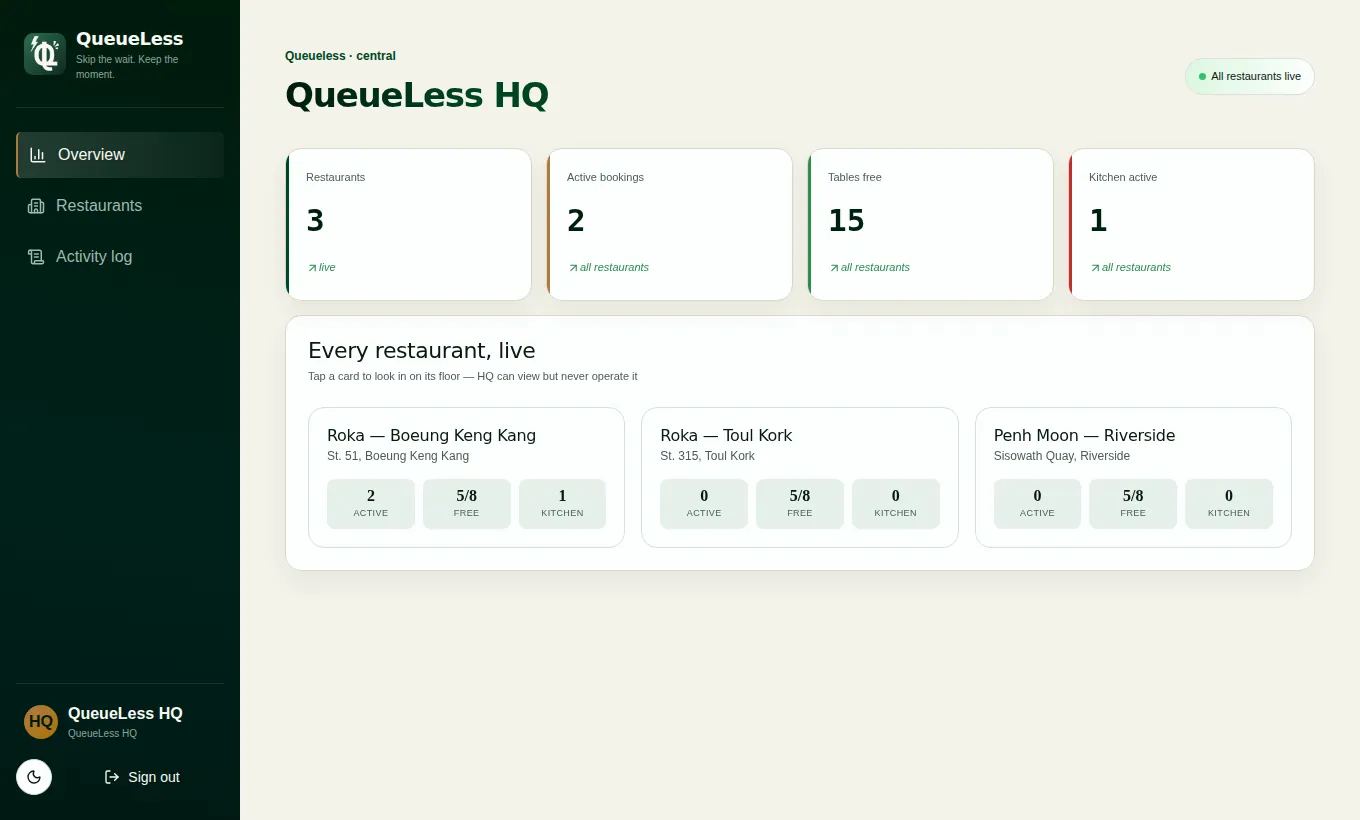Click the 'Queueless · central' breadcrumb text

[340, 56]
